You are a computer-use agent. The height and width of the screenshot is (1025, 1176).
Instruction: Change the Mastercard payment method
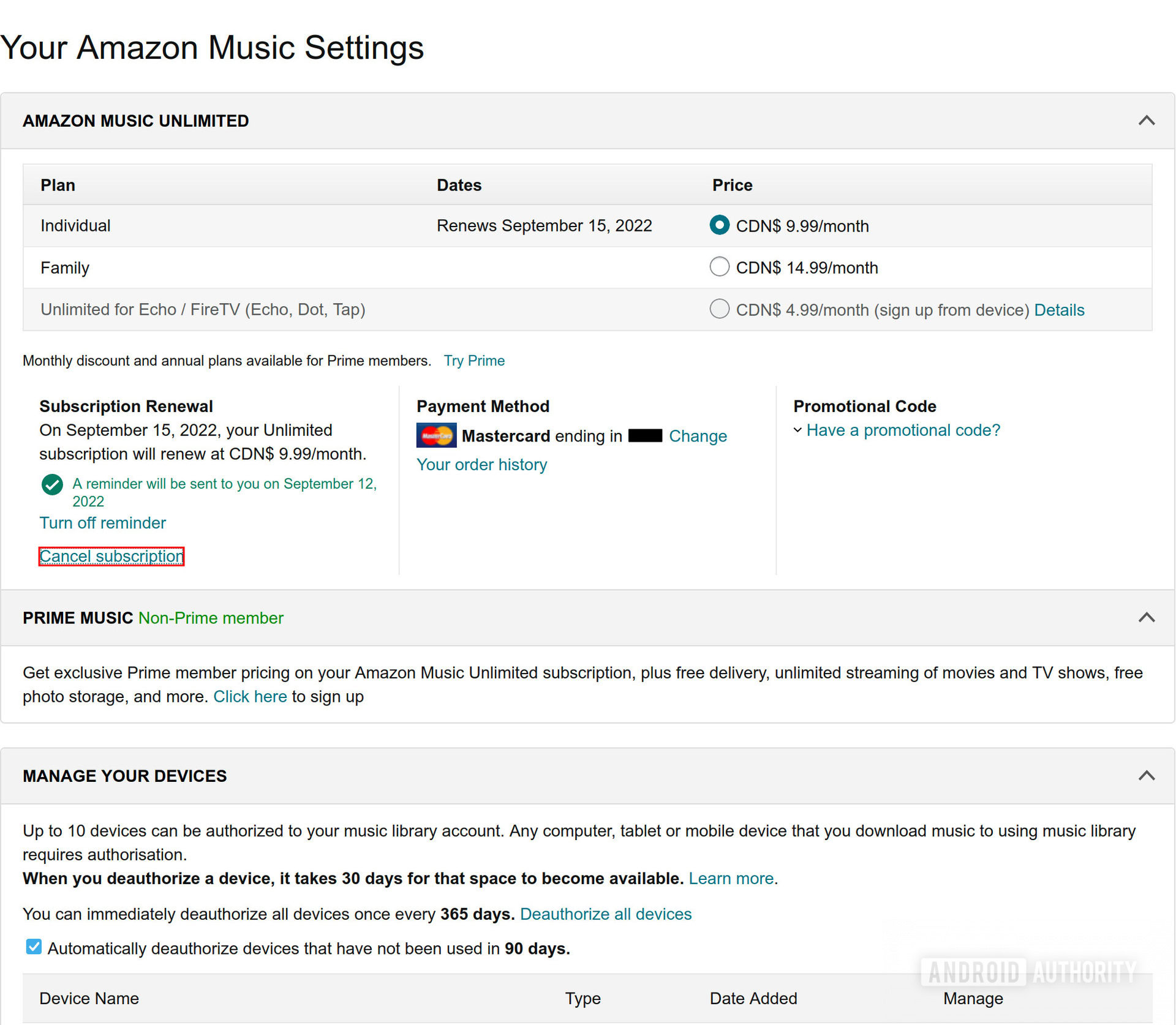[x=698, y=436]
